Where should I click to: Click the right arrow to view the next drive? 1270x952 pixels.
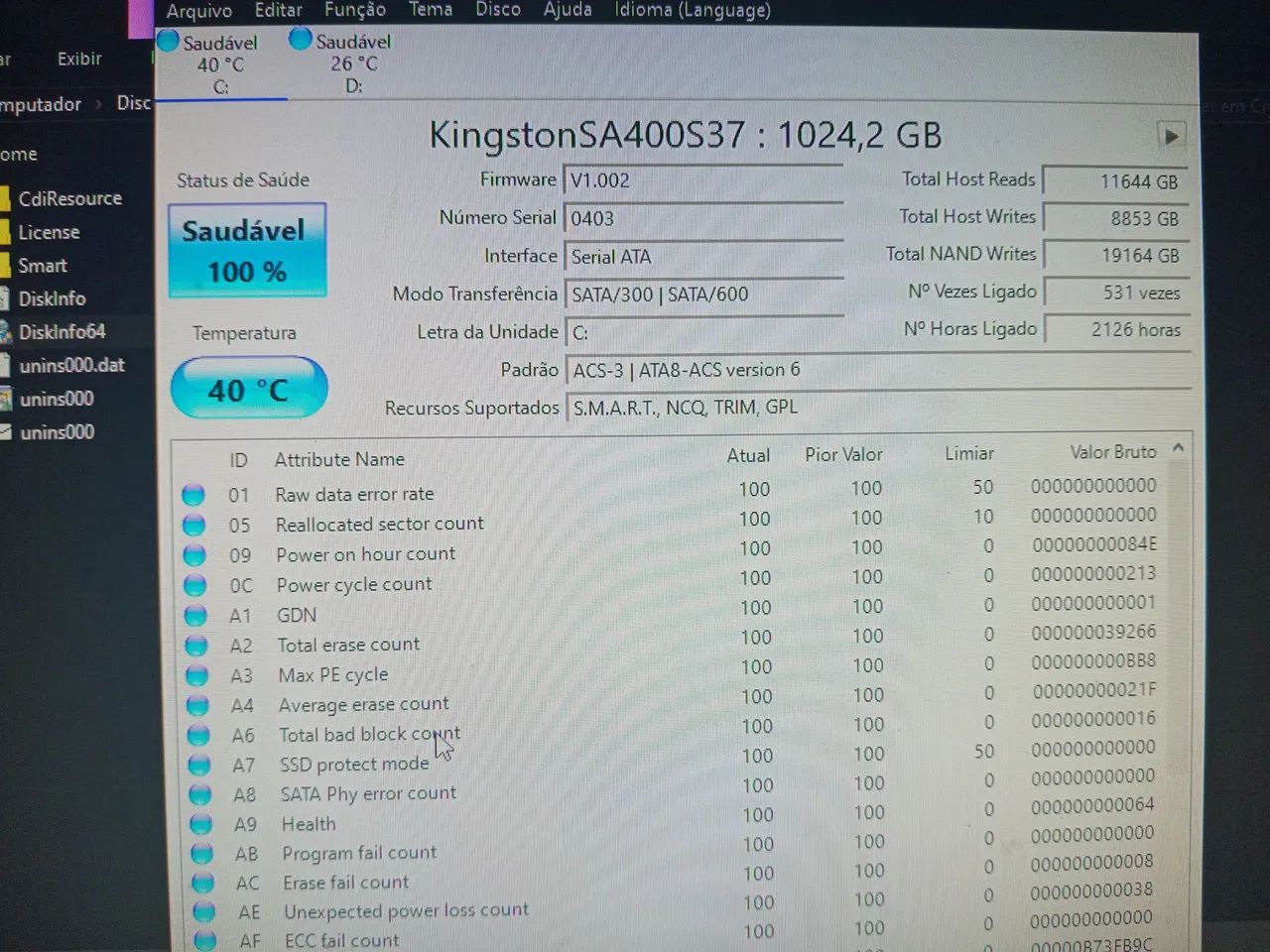1172,136
